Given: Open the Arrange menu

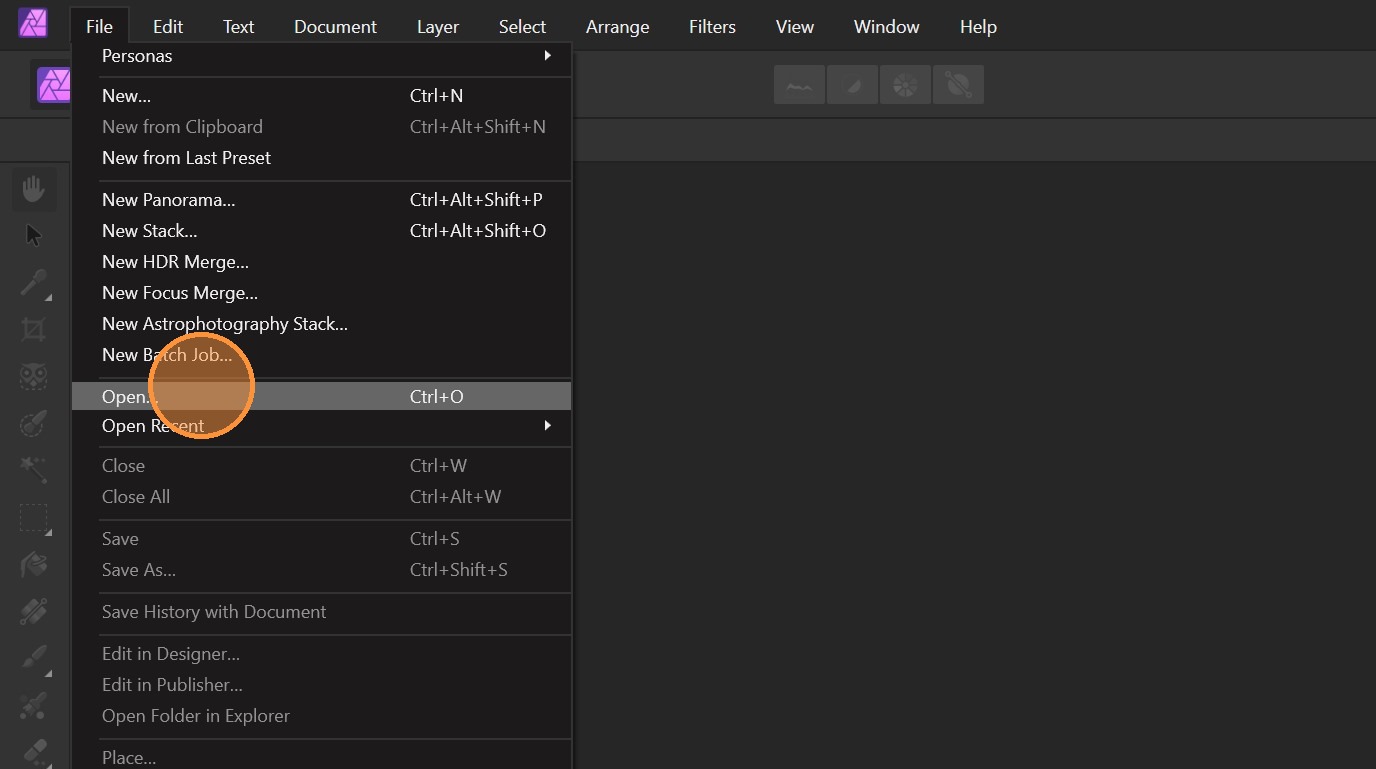Looking at the screenshot, I should (617, 27).
